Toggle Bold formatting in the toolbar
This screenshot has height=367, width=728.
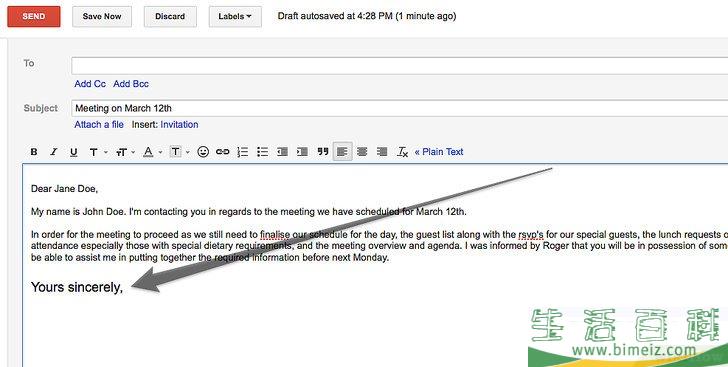pyautogui.click(x=34, y=152)
